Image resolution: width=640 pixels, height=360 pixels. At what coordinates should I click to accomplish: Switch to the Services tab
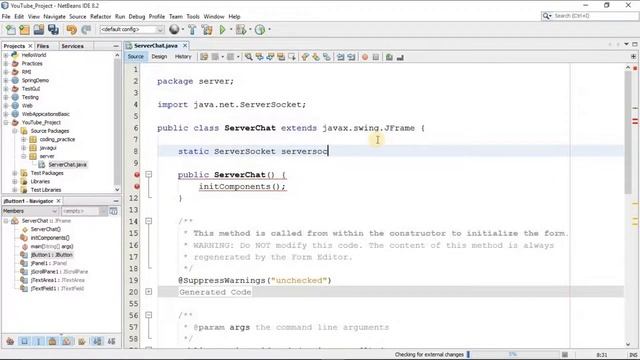[72, 46]
